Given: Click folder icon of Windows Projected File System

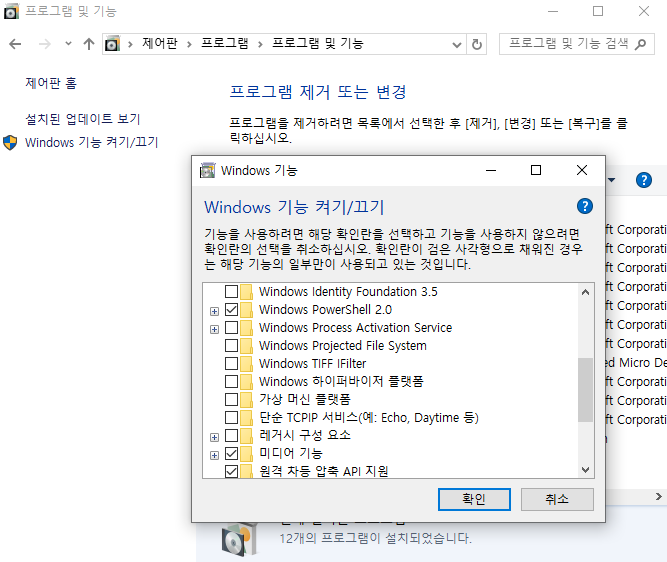Looking at the screenshot, I should tap(246, 346).
